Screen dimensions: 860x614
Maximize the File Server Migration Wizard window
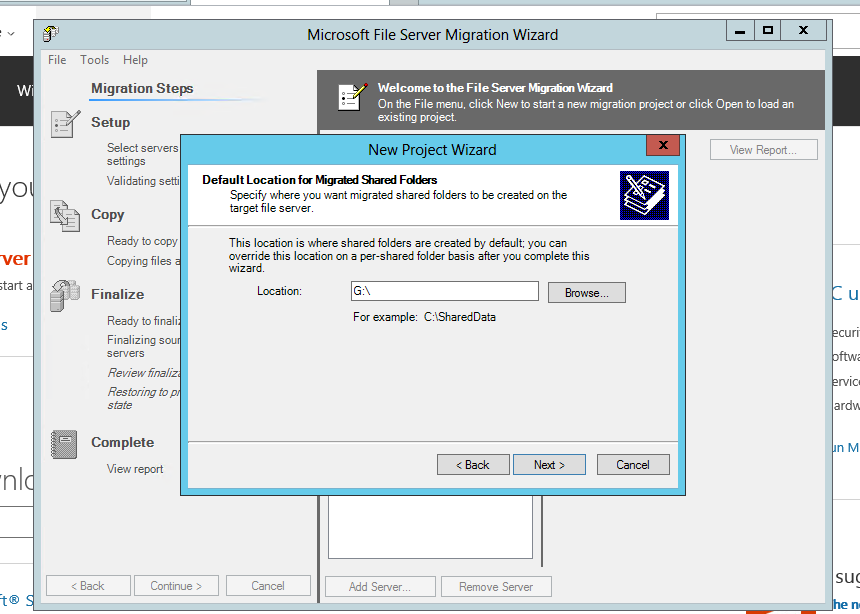(768, 31)
